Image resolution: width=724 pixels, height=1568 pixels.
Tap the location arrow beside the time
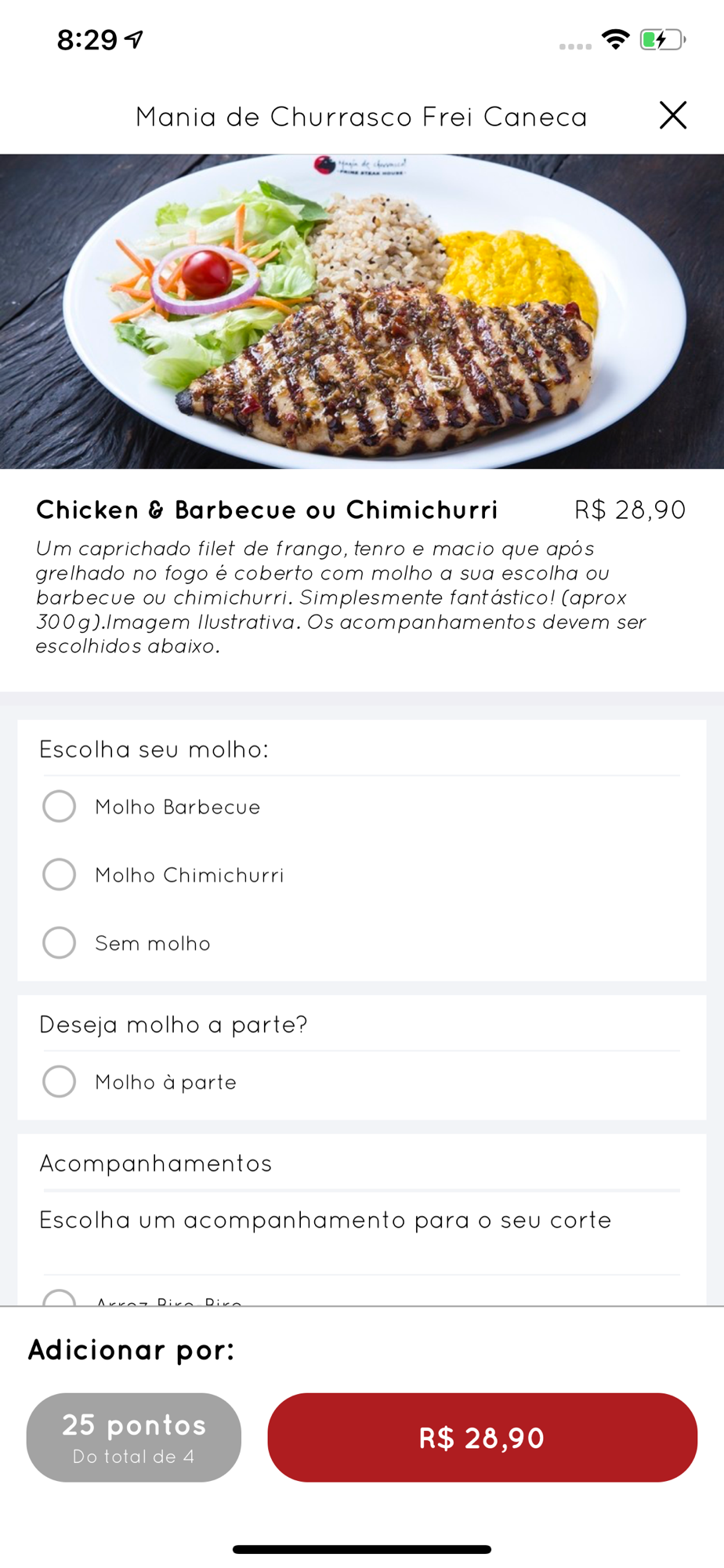135,38
